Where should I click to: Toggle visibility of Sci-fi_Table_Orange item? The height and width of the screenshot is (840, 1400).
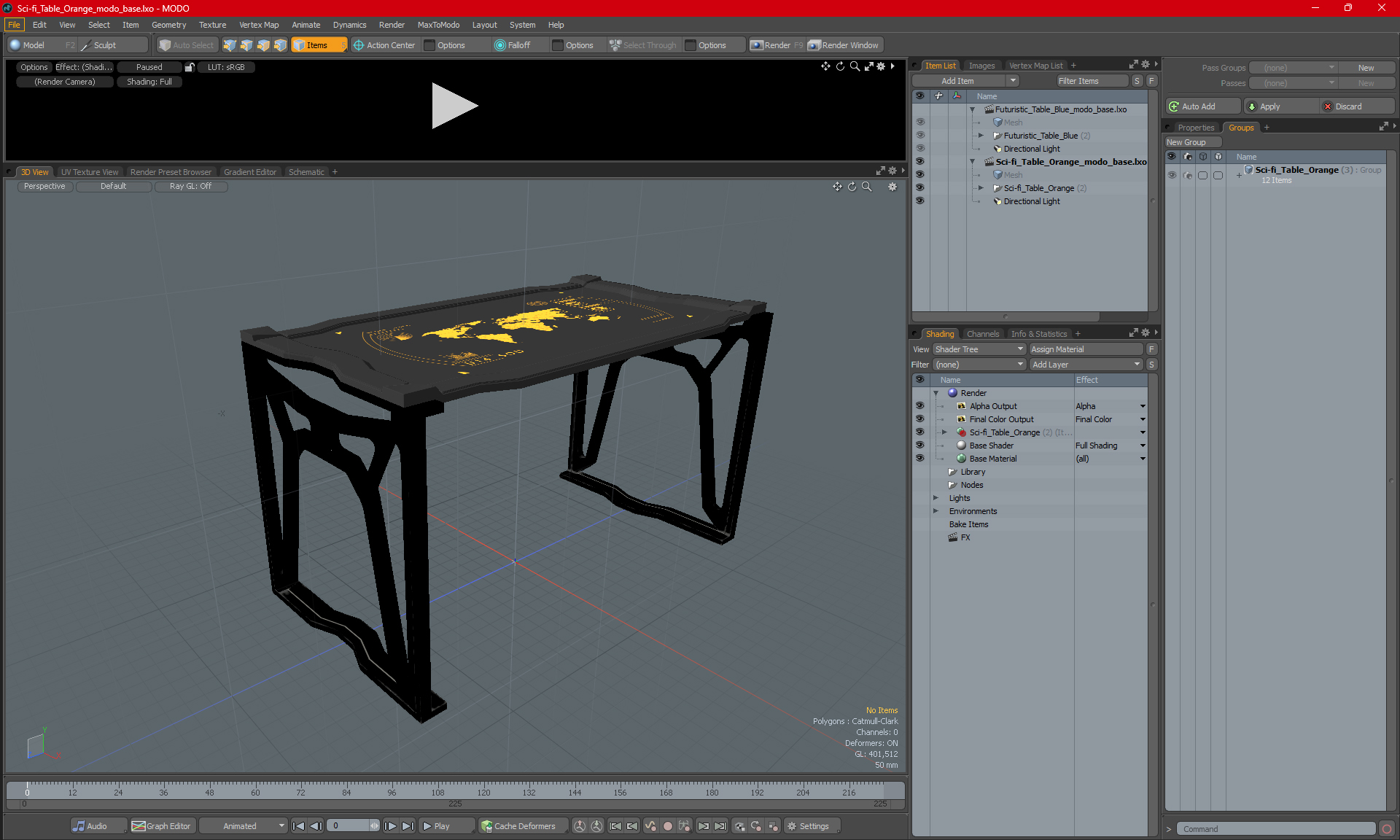(x=920, y=188)
